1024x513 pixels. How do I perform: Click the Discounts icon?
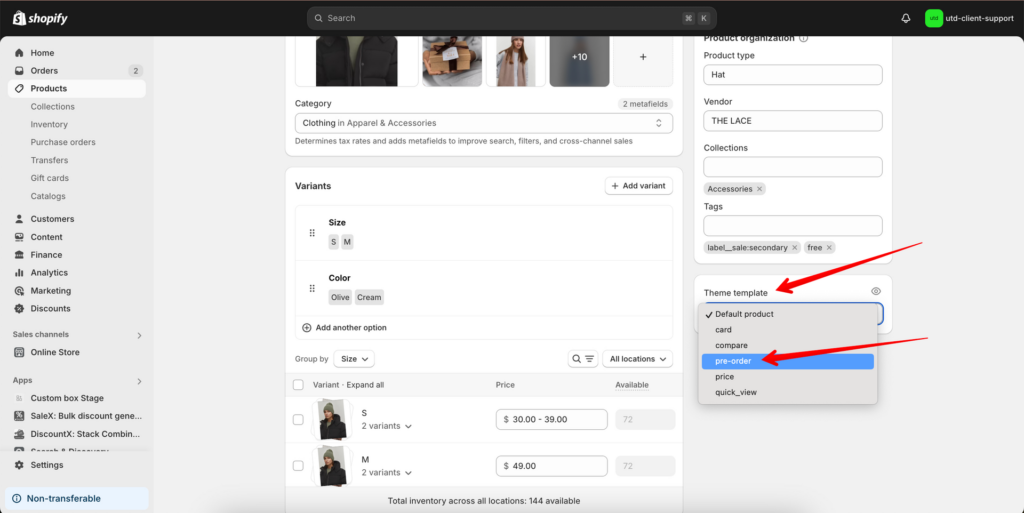[x=19, y=309]
